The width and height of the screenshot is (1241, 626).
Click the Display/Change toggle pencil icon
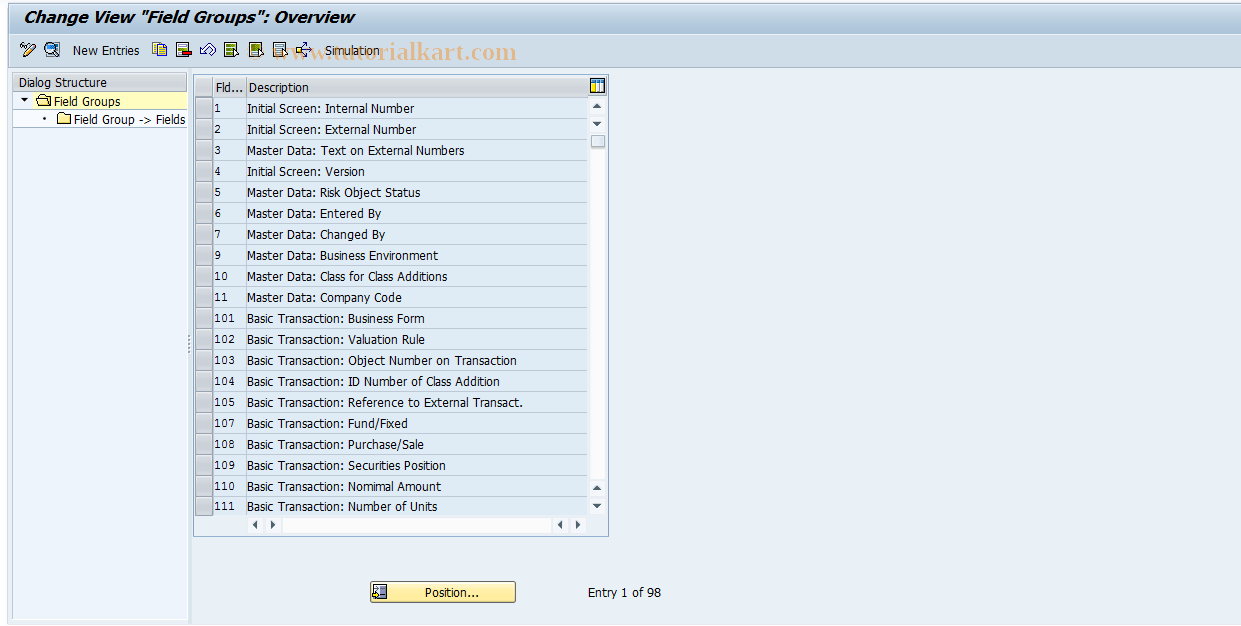tap(28, 50)
